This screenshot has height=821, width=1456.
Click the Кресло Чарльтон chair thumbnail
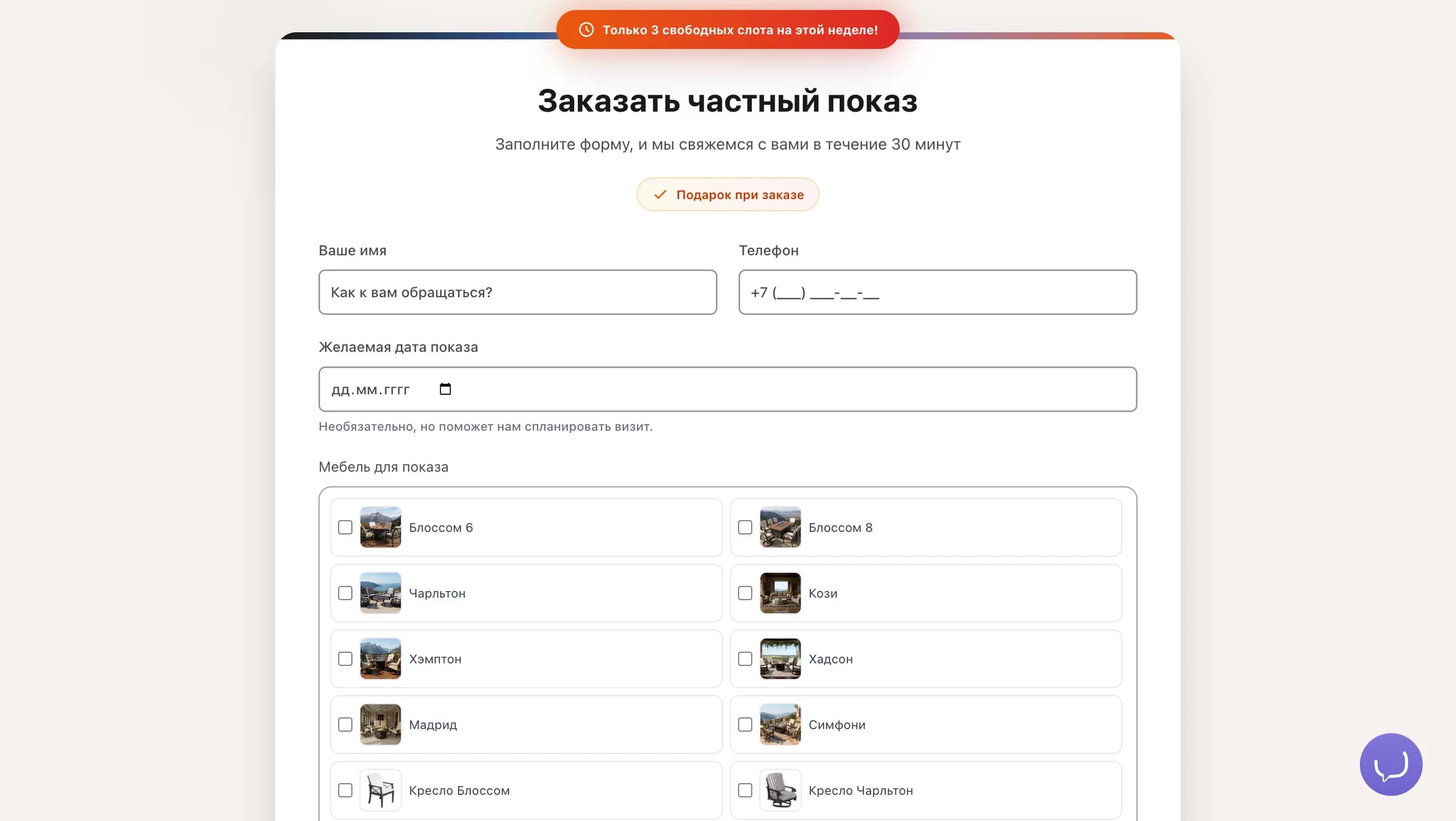(780, 790)
